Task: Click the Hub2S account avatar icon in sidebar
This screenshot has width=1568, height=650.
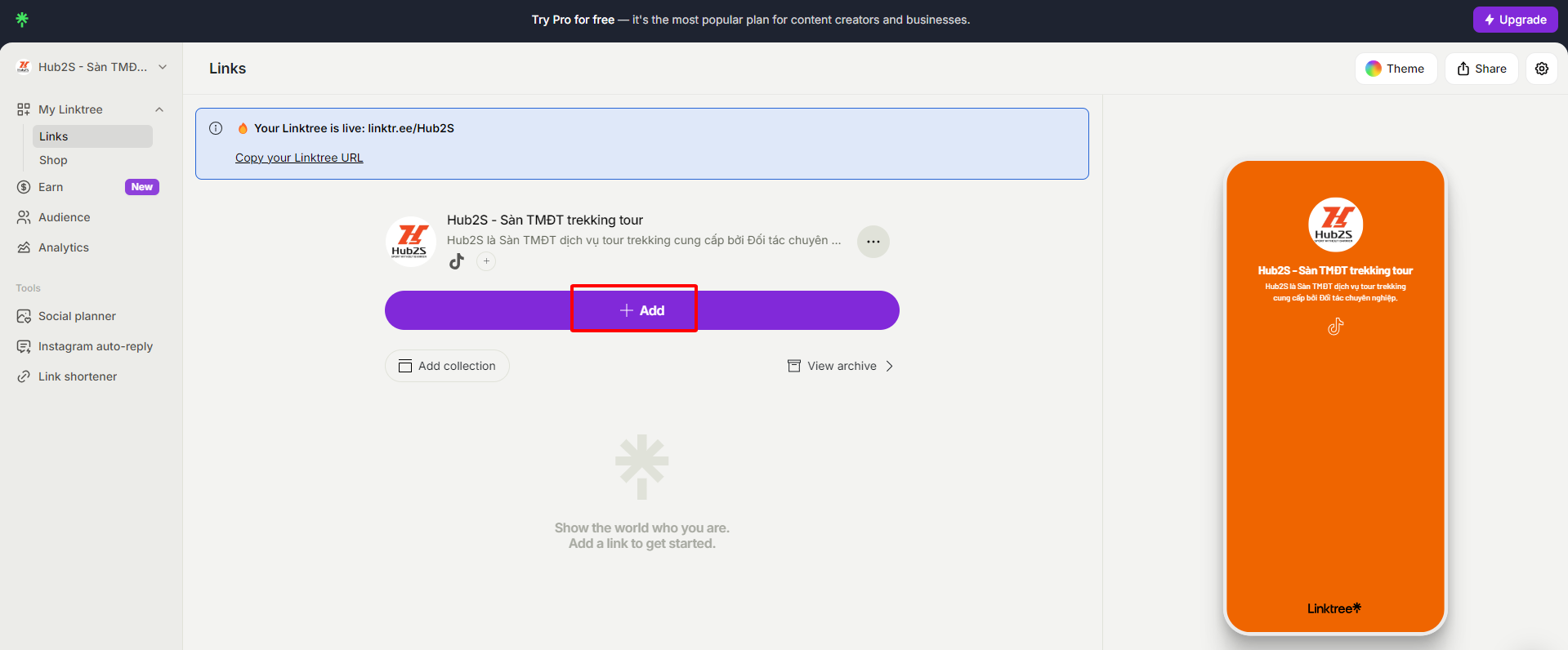Action: pos(24,67)
